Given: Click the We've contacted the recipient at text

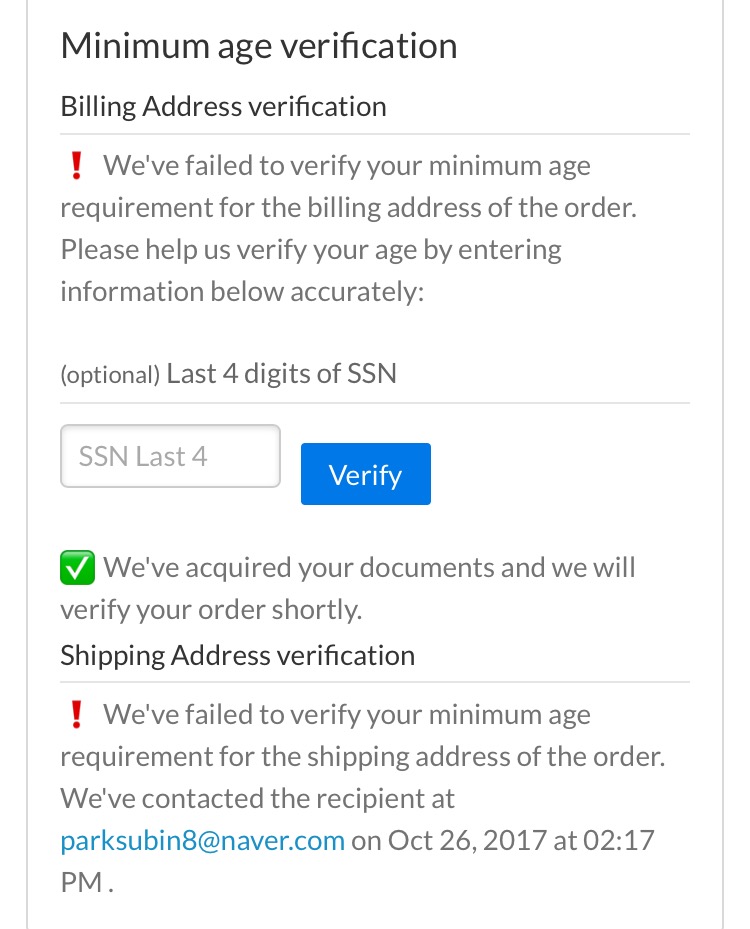Looking at the screenshot, I should pos(257,799).
